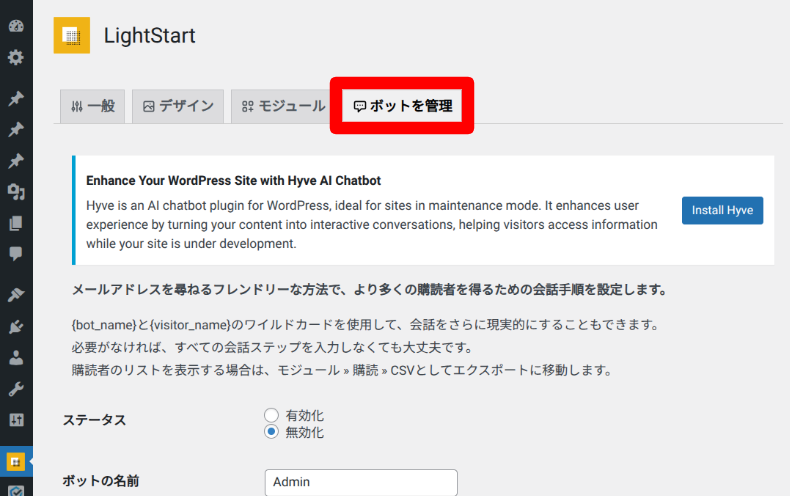The image size is (790, 496).
Task: Open the pin icon directly below the gear
Action: (x=16, y=99)
